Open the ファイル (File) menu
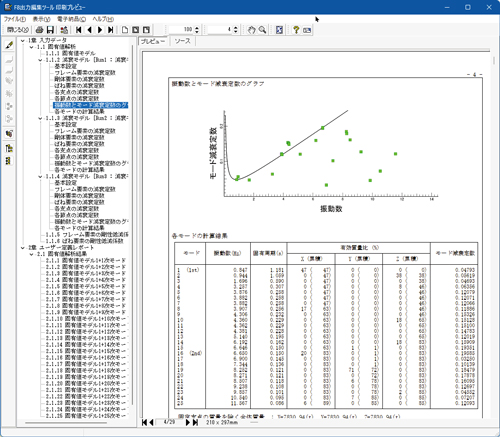This screenshot has height=437, width=500. [15, 19]
